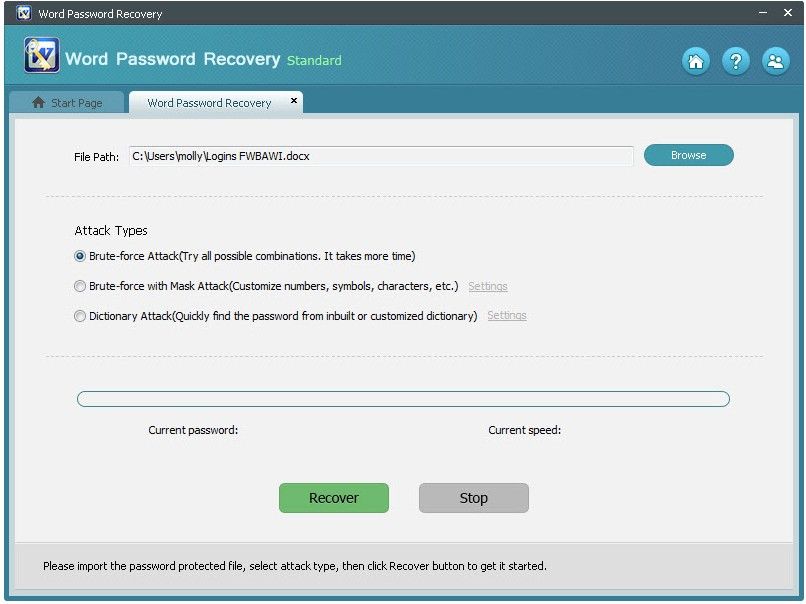The height and width of the screenshot is (604, 806).
Task: Select the Word Password Recovery tab
Action: [x=215, y=103]
